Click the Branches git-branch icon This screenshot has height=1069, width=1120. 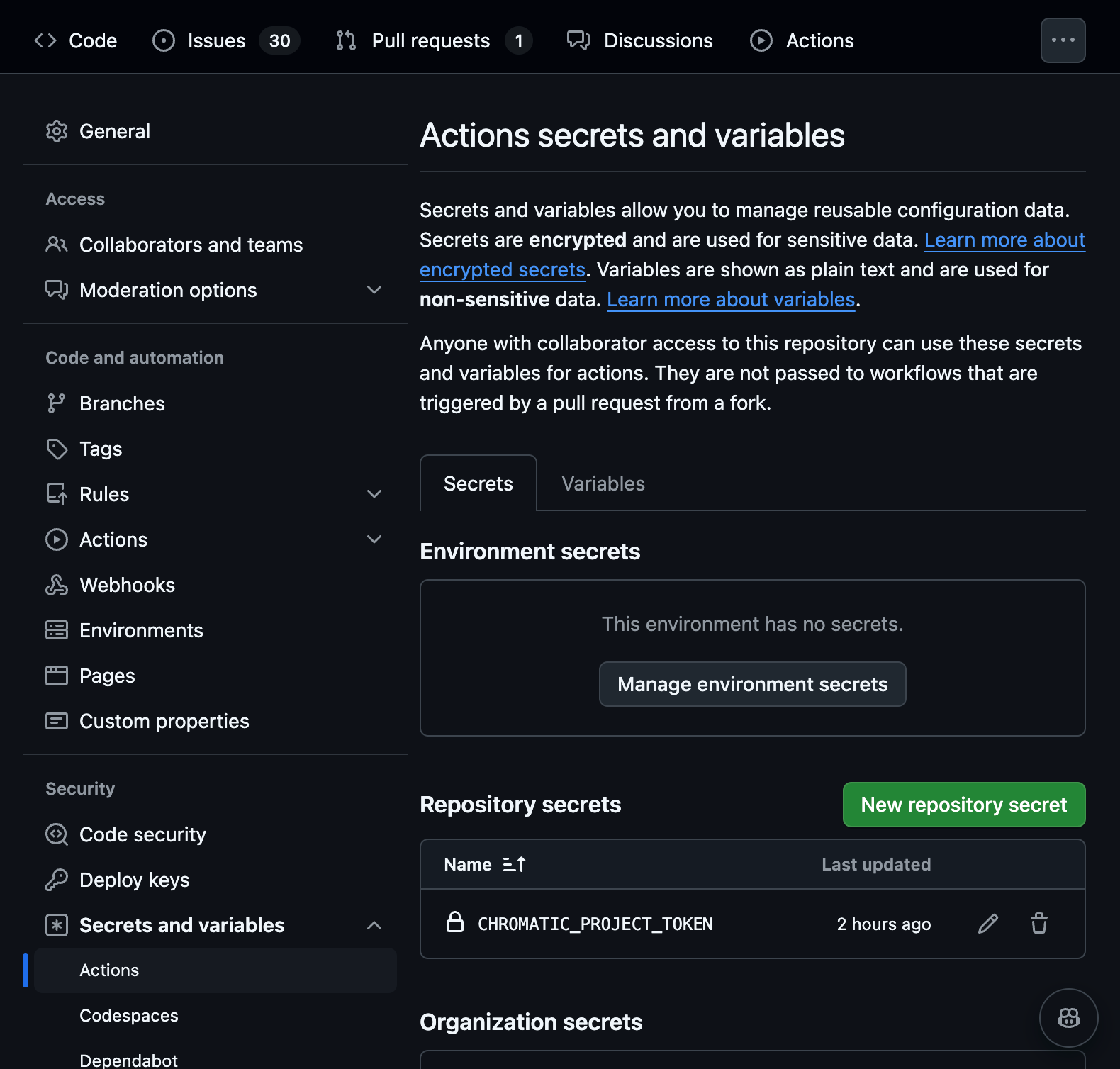pos(57,403)
